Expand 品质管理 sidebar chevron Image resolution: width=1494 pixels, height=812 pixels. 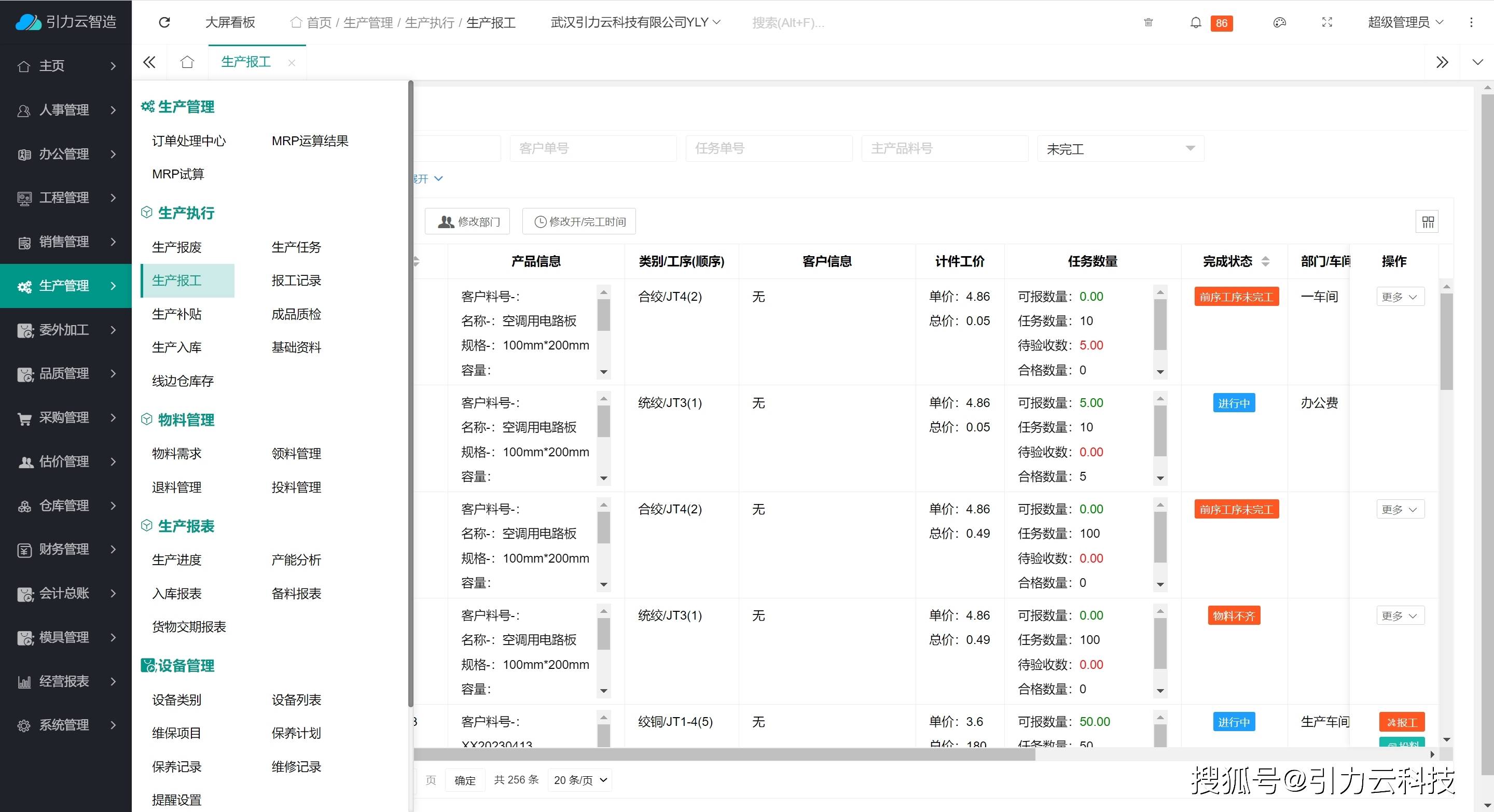113,374
